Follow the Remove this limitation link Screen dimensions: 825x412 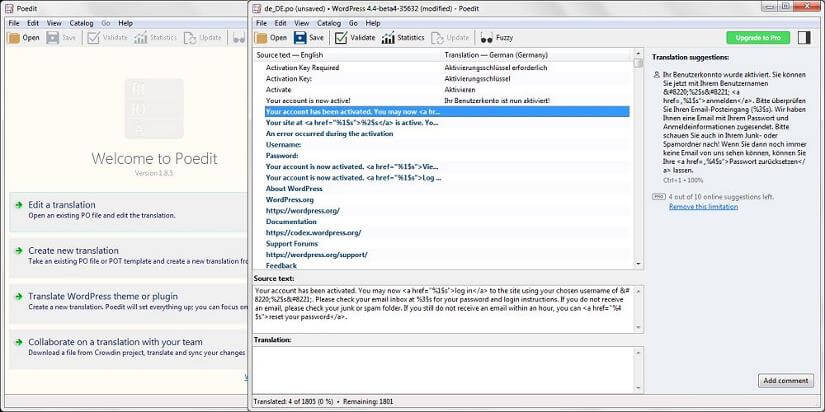703,207
